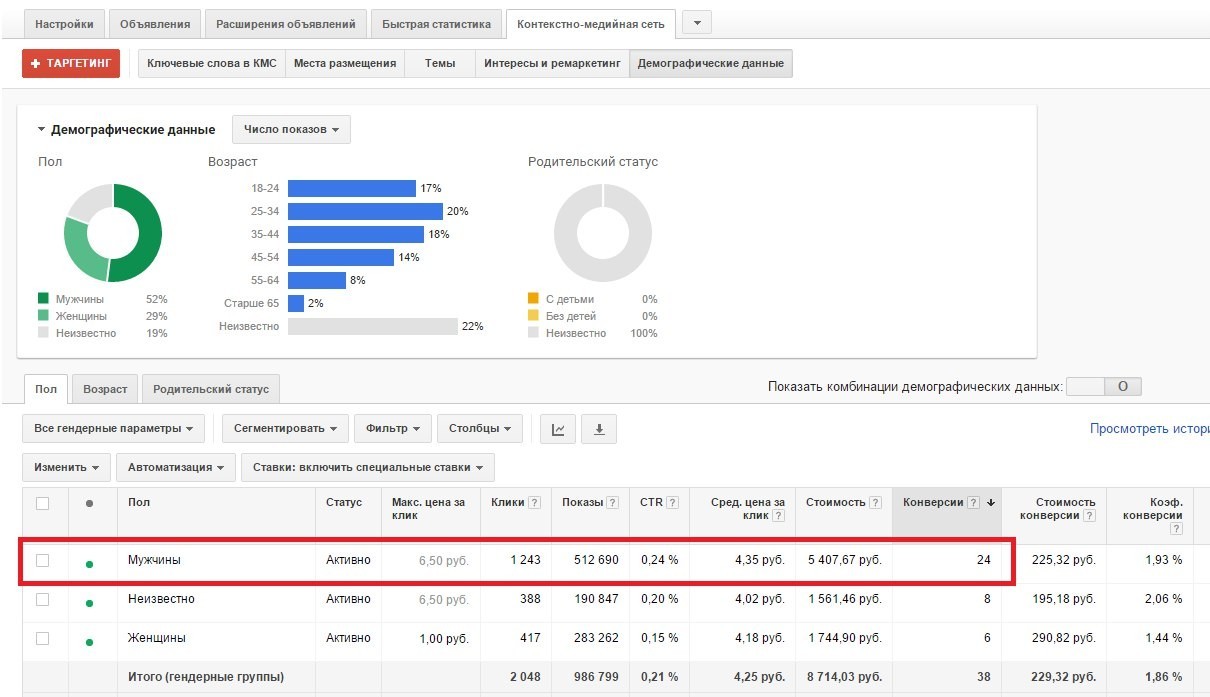Screen dimensions: 1210x697
Task: Click the red ТАРГЕТИНГ button
Action: click(71, 63)
